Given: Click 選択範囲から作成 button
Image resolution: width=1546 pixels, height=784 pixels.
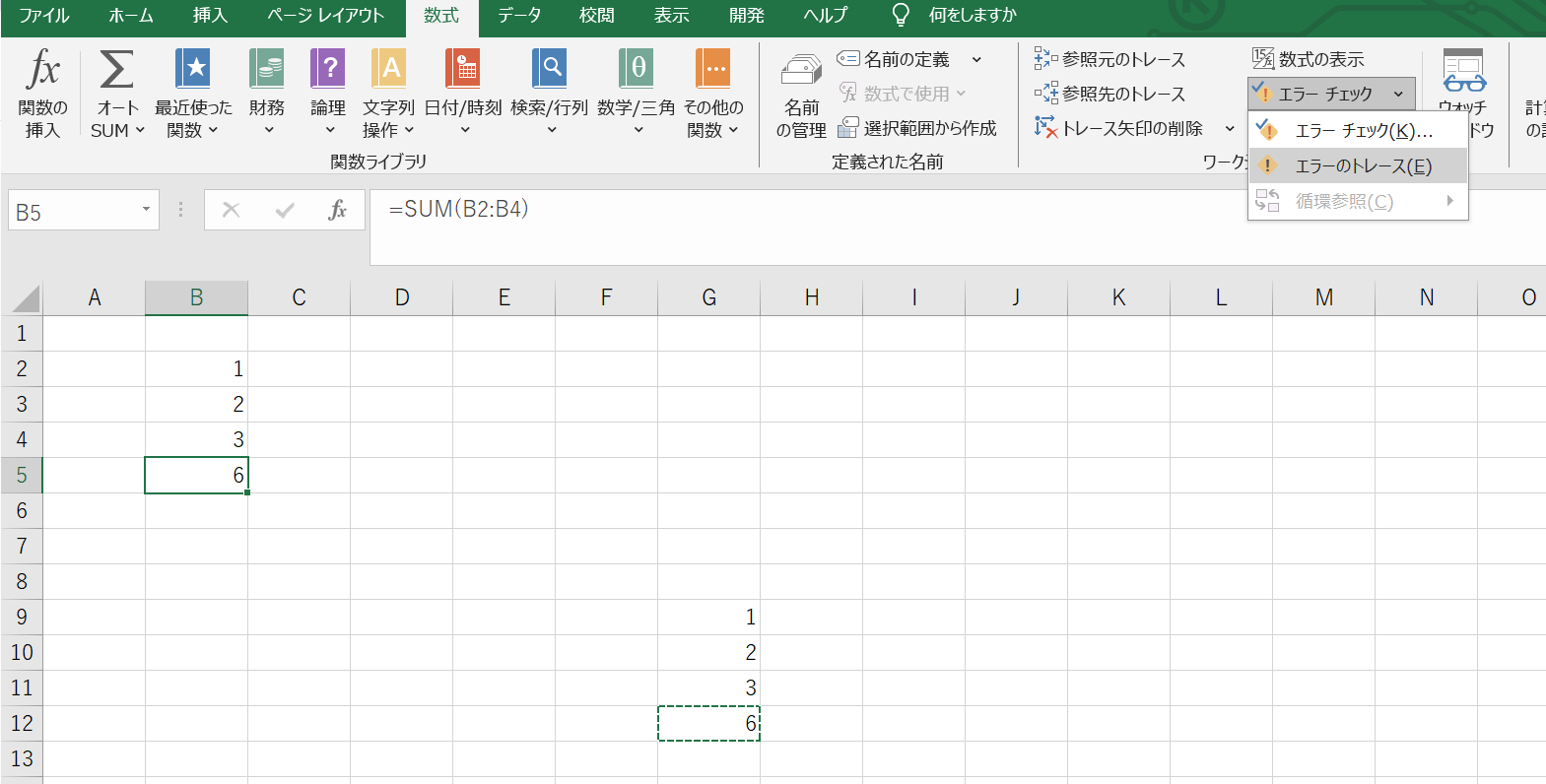Looking at the screenshot, I should [917, 128].
